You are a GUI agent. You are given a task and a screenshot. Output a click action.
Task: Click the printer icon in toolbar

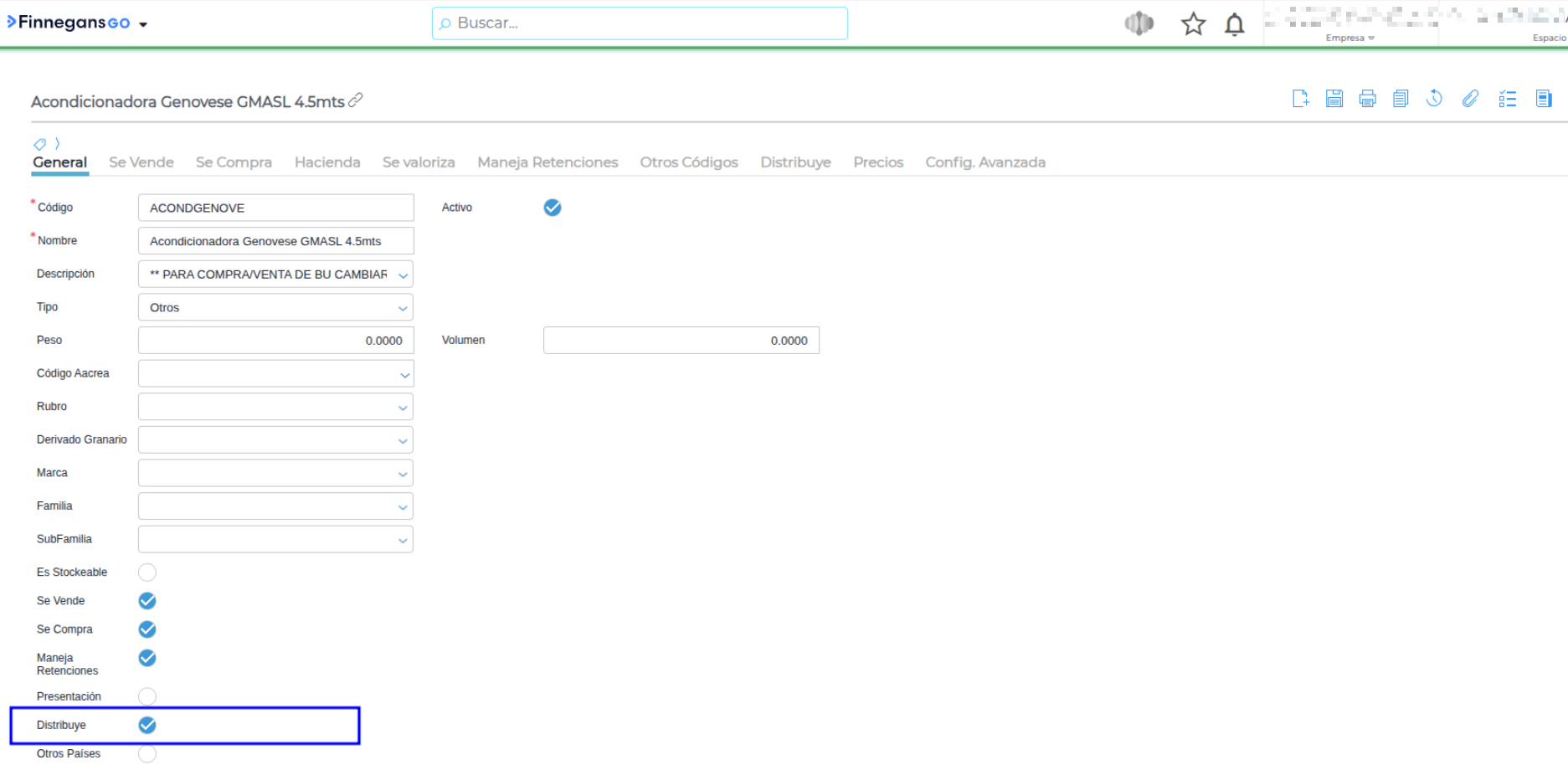1368,99
